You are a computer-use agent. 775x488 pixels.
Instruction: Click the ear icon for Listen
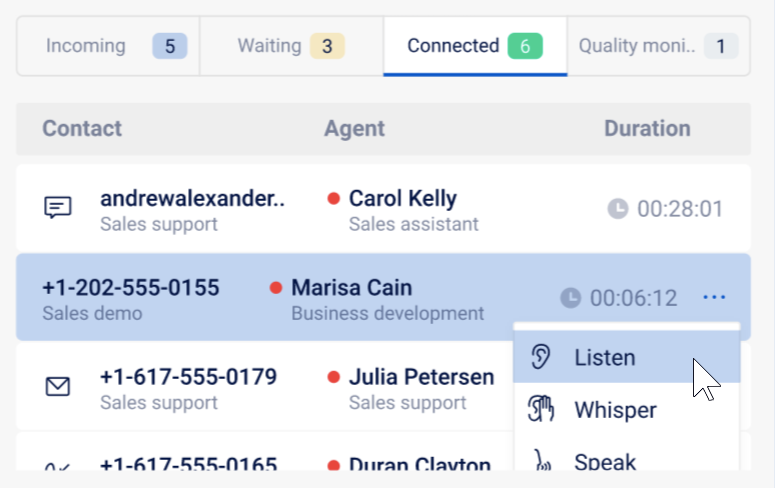(540, 357)
